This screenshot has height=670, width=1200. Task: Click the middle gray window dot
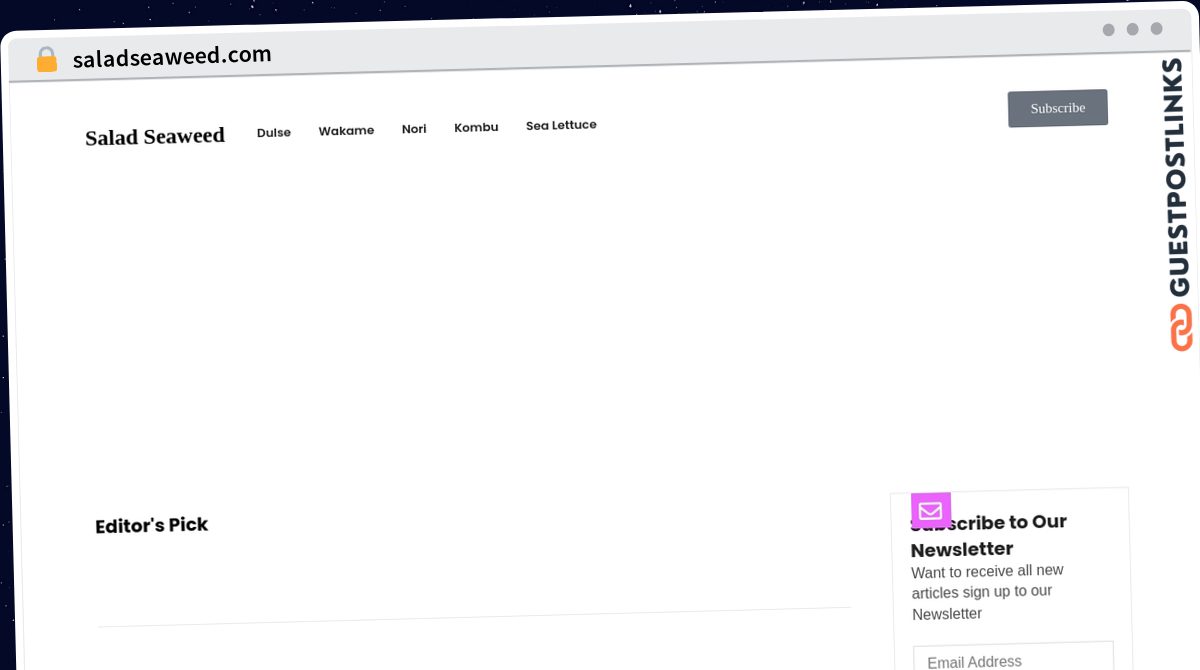(x=1132, y=29)
